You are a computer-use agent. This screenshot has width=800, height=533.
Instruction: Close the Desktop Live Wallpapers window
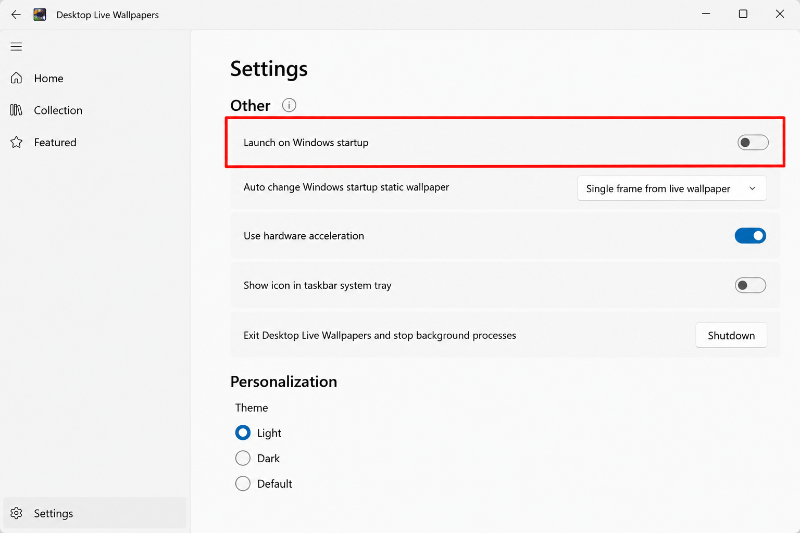coord(780,14)
